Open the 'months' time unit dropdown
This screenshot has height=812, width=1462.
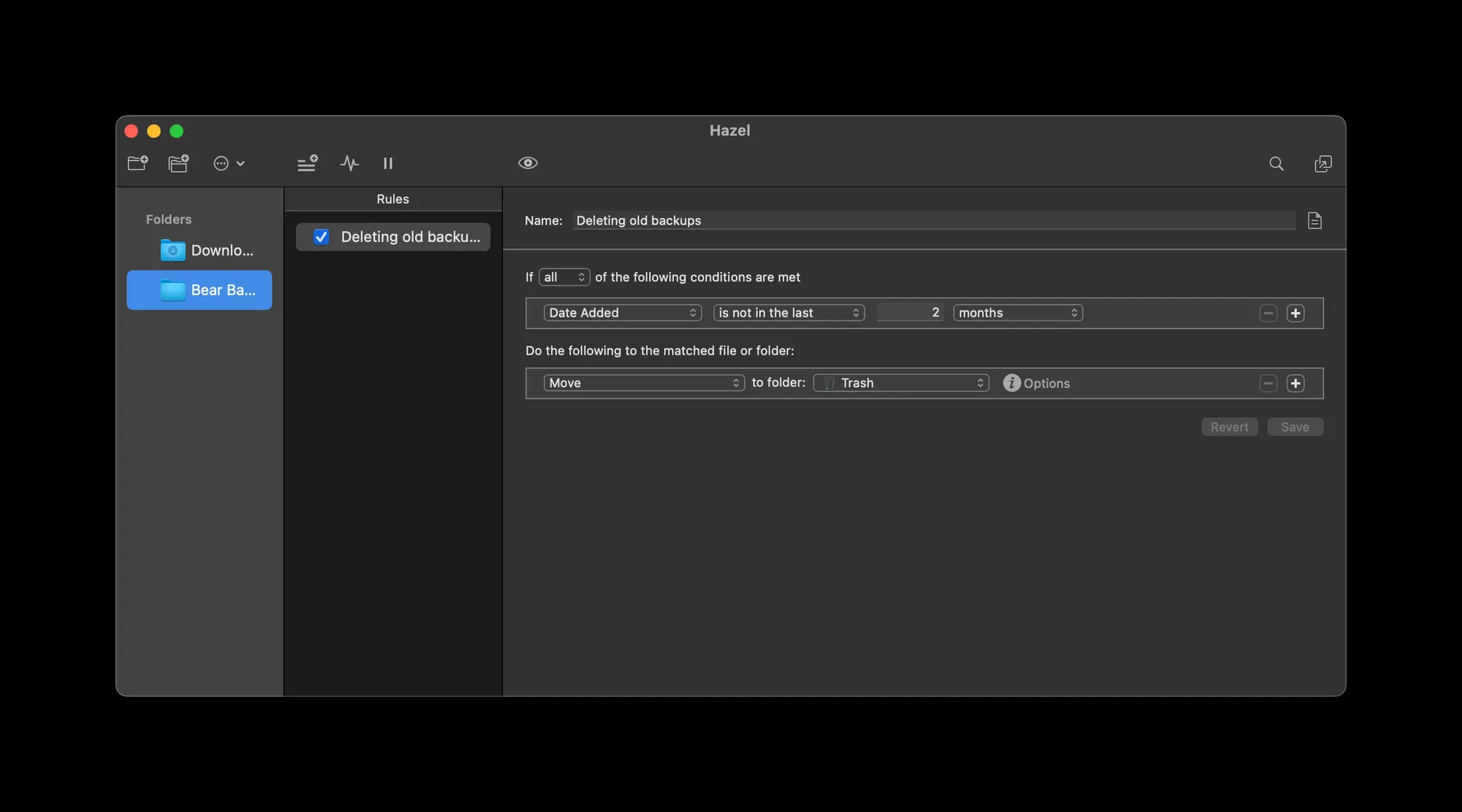pyautogui.click(x=1017, y=313)
